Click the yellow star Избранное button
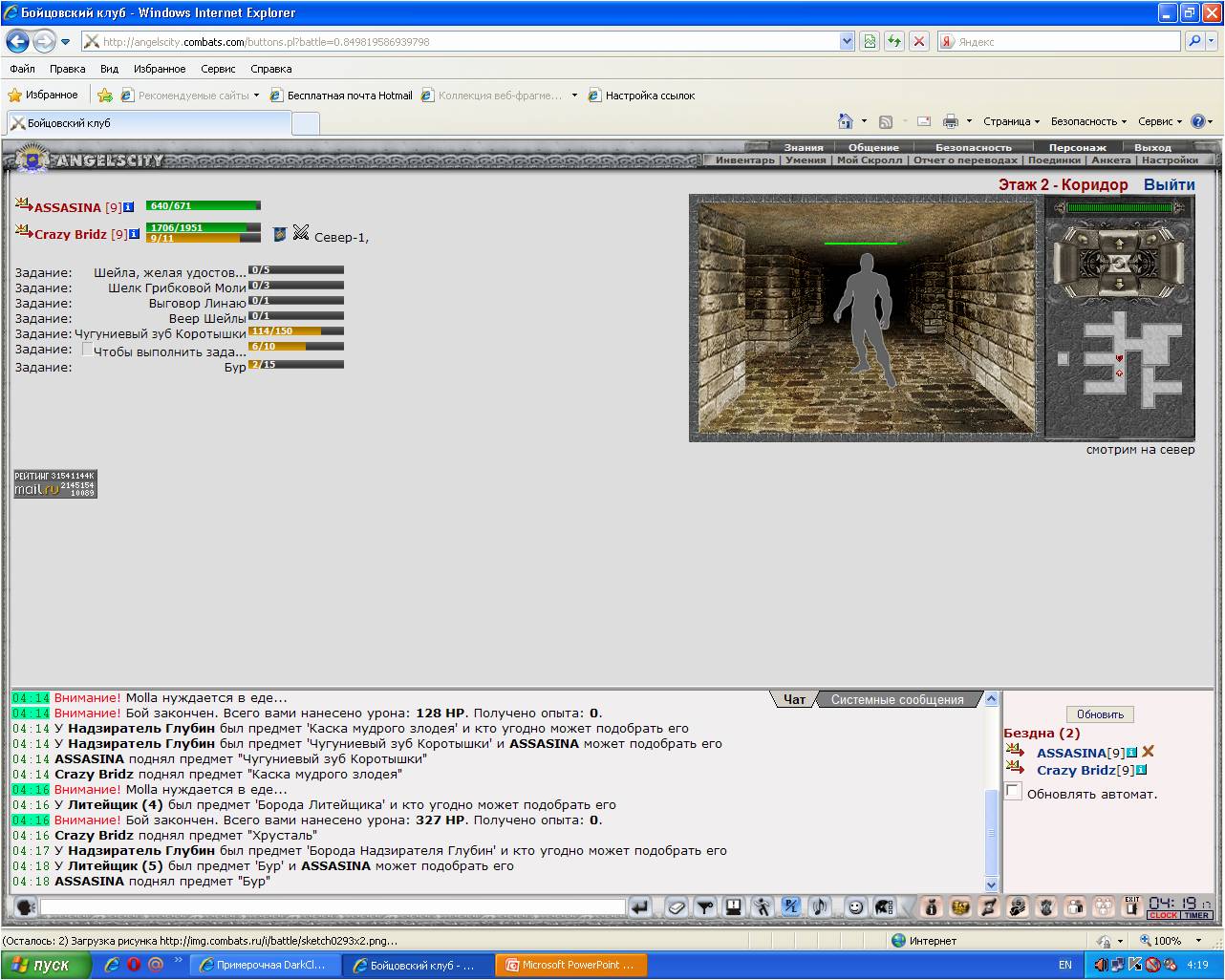This screenshot has width=1225, height=980. point(43,95)
